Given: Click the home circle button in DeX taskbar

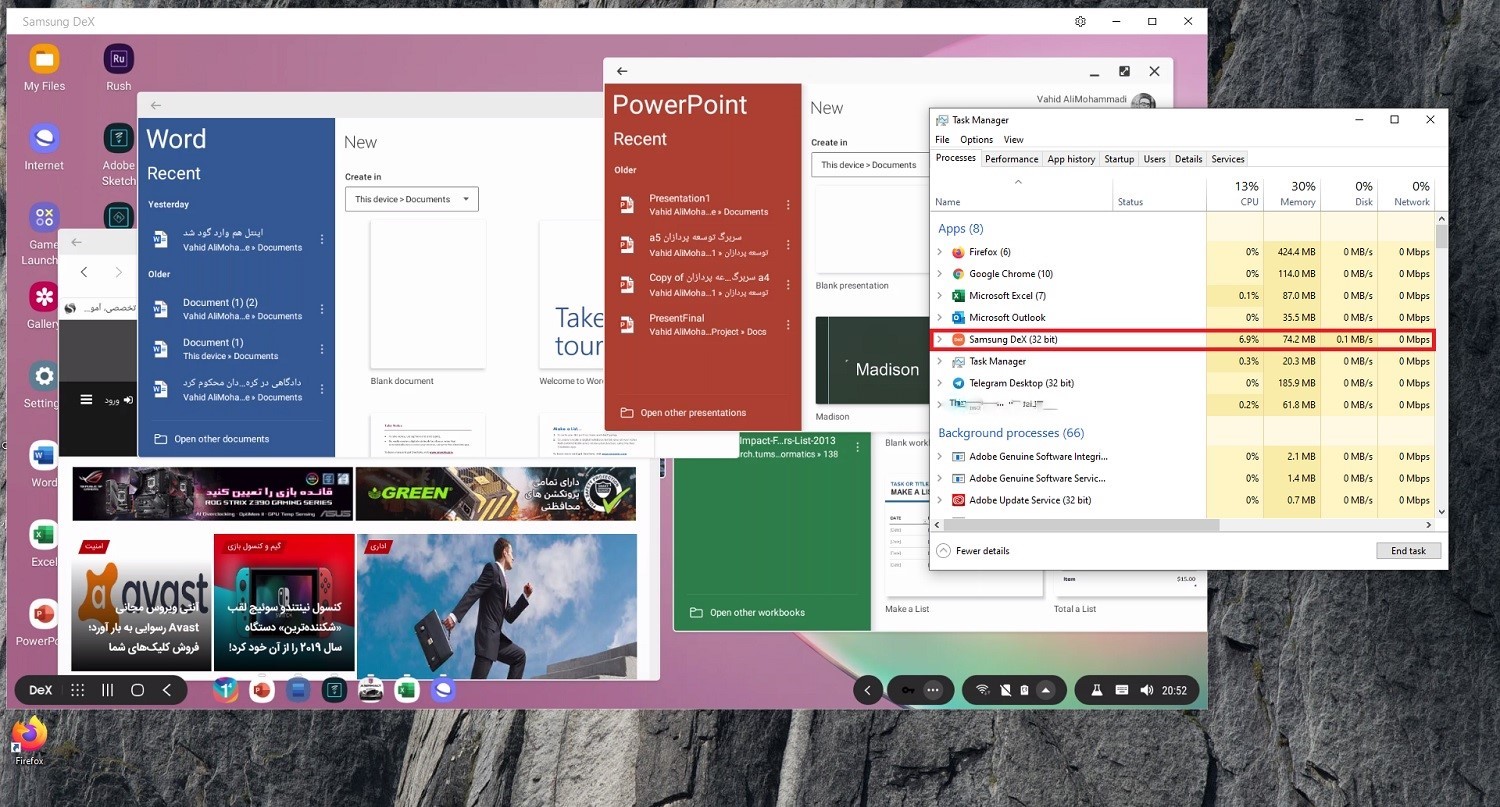Looking at the screenshot, I should click(x=138, y=690).
